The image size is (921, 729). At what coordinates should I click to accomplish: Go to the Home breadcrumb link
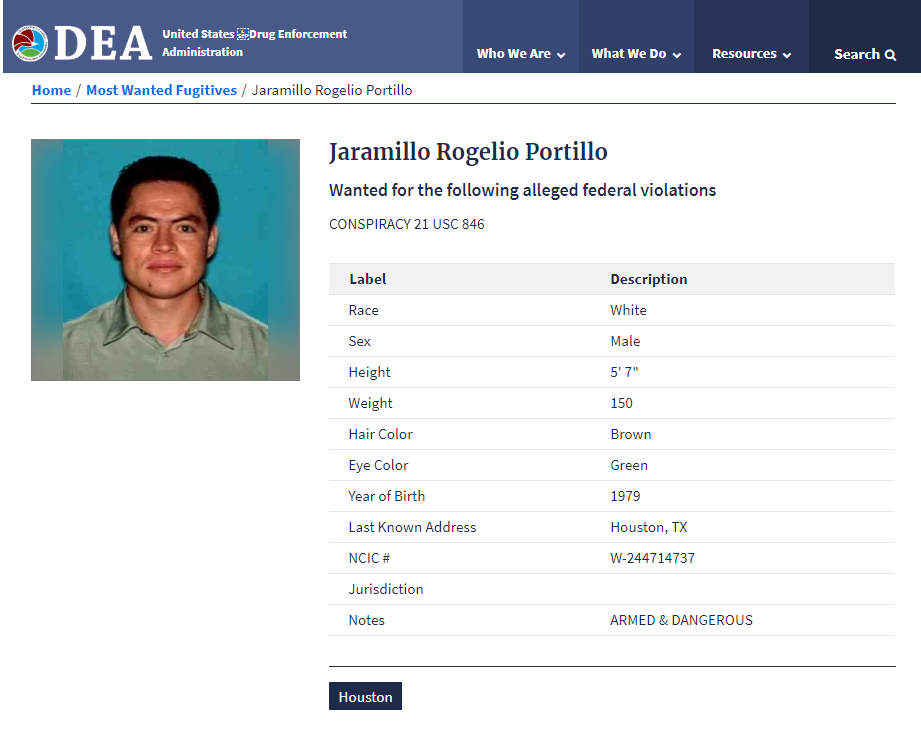51,90
